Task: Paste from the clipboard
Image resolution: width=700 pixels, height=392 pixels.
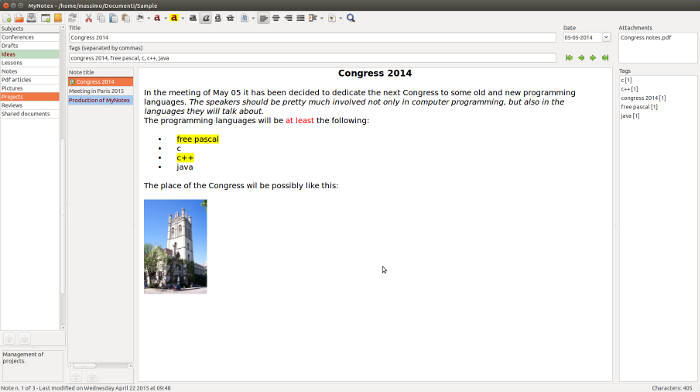Action: pos(113,18)
